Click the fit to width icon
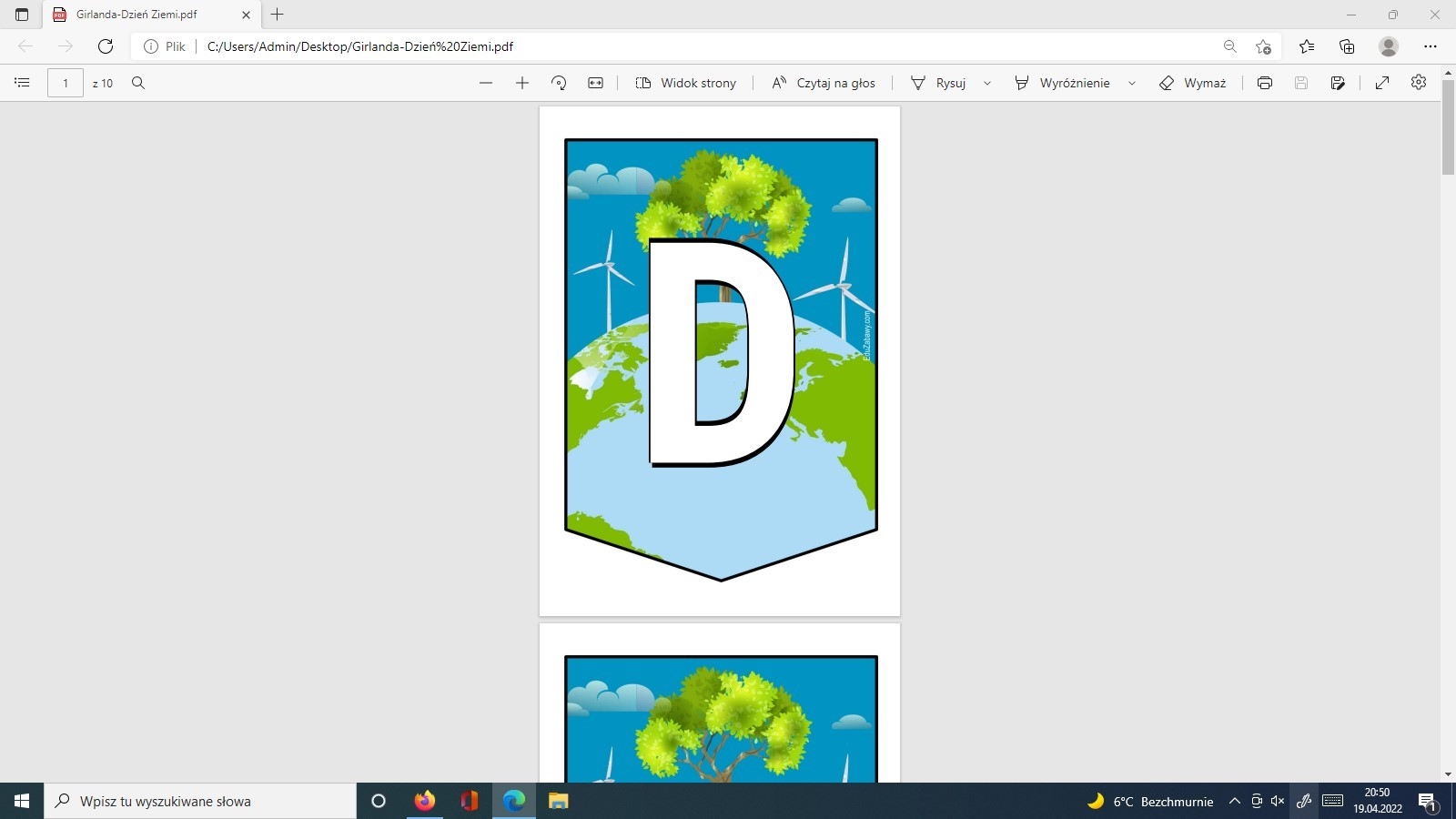This screenshot has height=819, width=1456. (595, 83)
